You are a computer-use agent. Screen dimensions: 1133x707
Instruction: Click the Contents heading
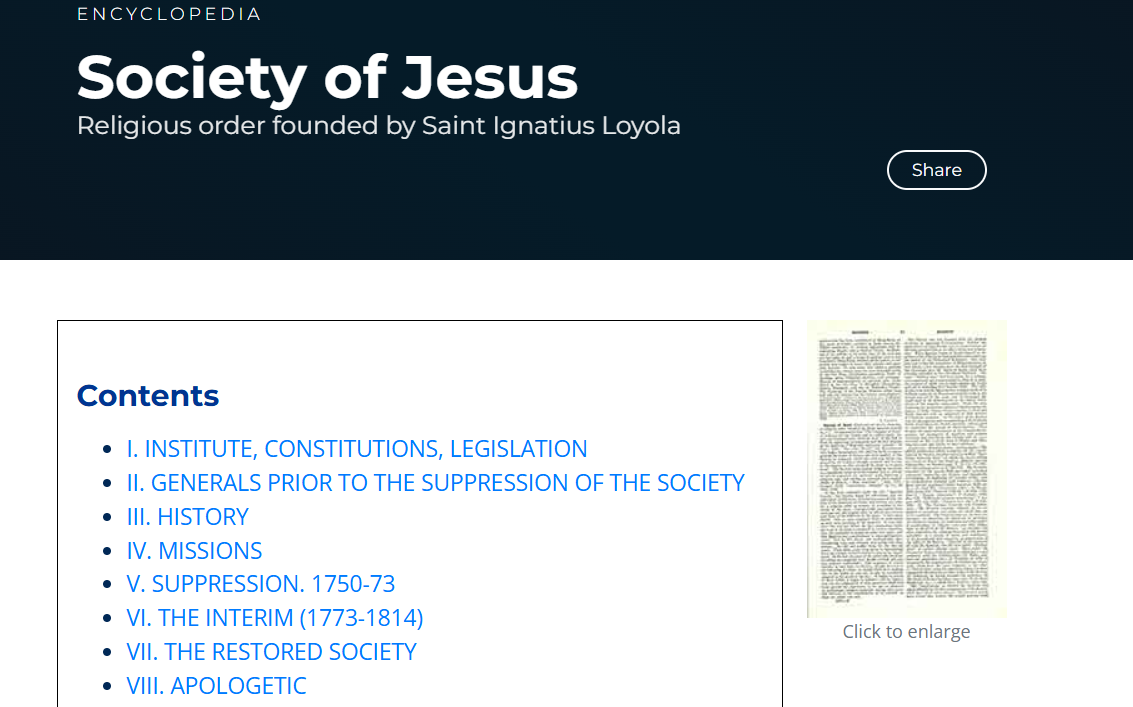[x=148, y=395]
